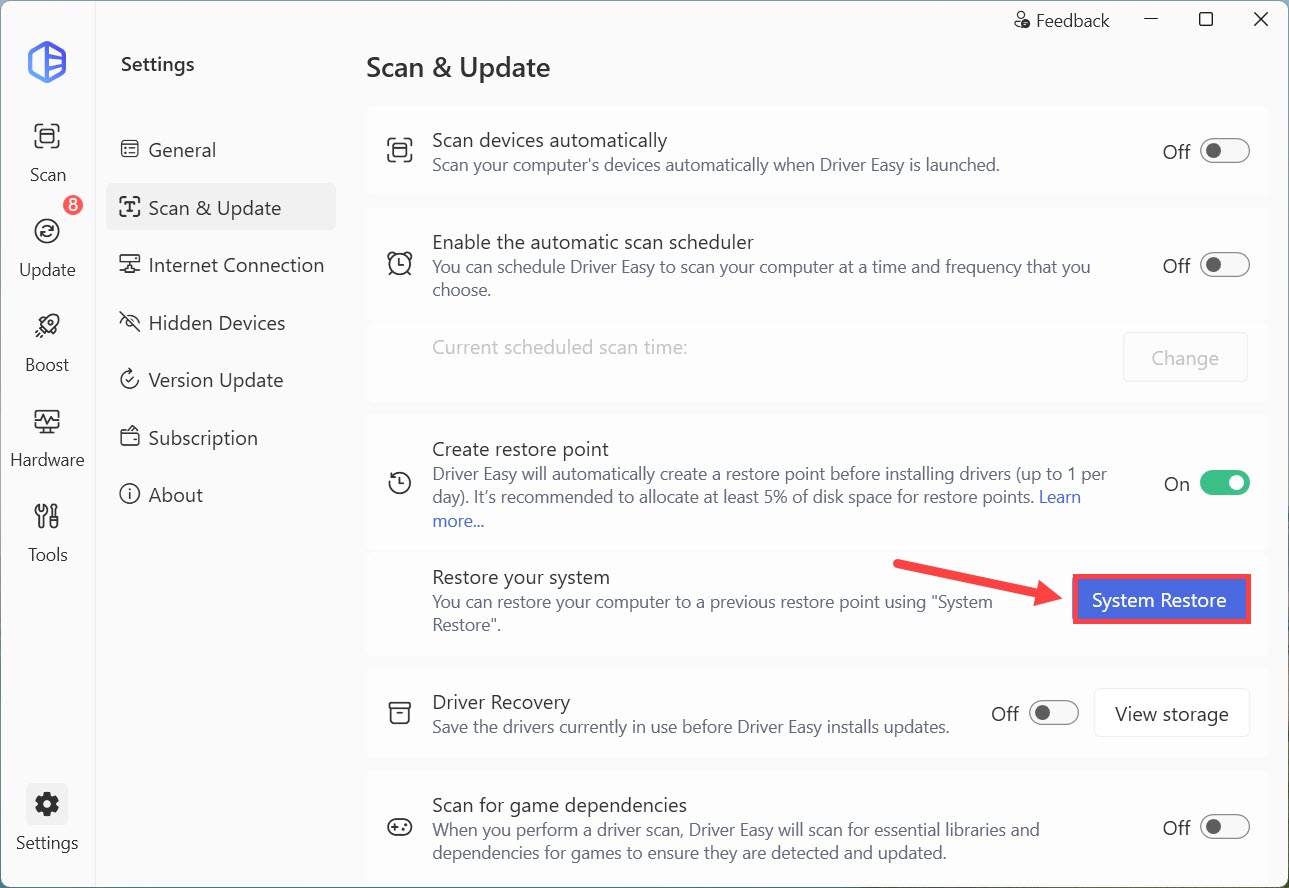Enable the Driver Recovery toggle
The image size is (1289, 888).
[x=1054, y=713]
